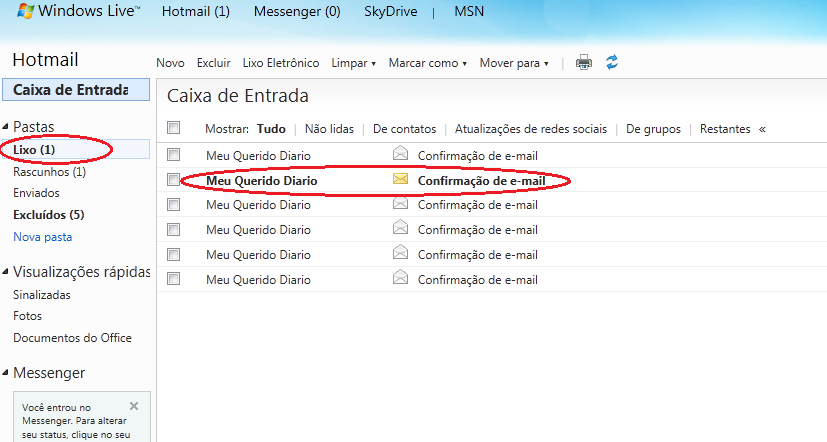This screenshot has height=442, width=827.
Task: Click the Hotmail heading in the sidebar
Action: click(x=45, y=60)
